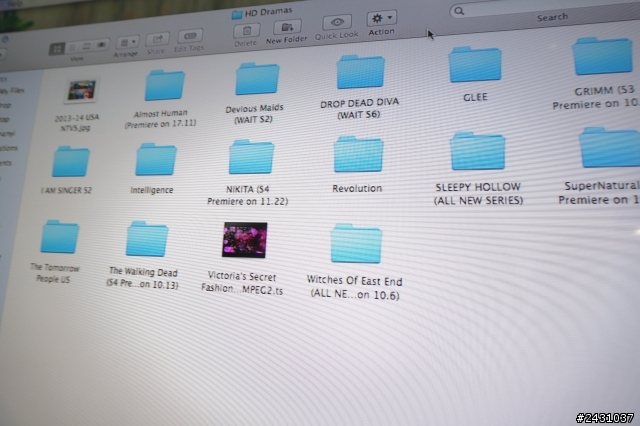640x426 pixels.
Task: Click the 'SLEEPY HOLLOW (ALL NEW SERIES)' label
Action: 478,194
